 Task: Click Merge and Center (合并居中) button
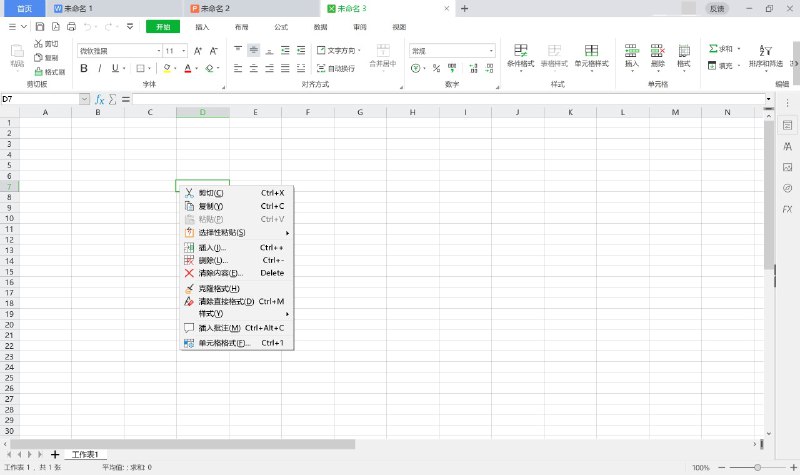tap(383, 56)
